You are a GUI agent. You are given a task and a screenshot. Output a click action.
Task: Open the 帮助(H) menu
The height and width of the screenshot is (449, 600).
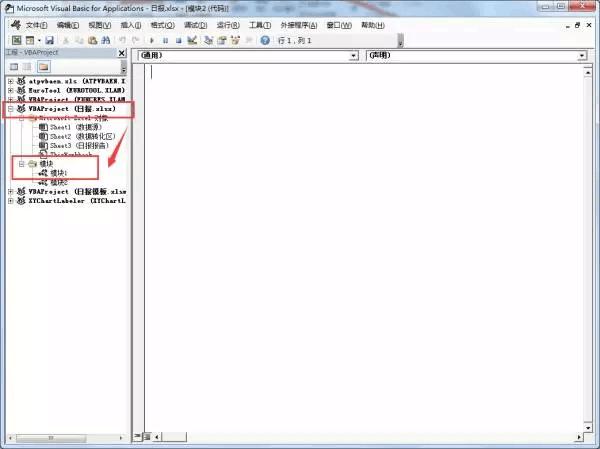(x=373, y=25)
